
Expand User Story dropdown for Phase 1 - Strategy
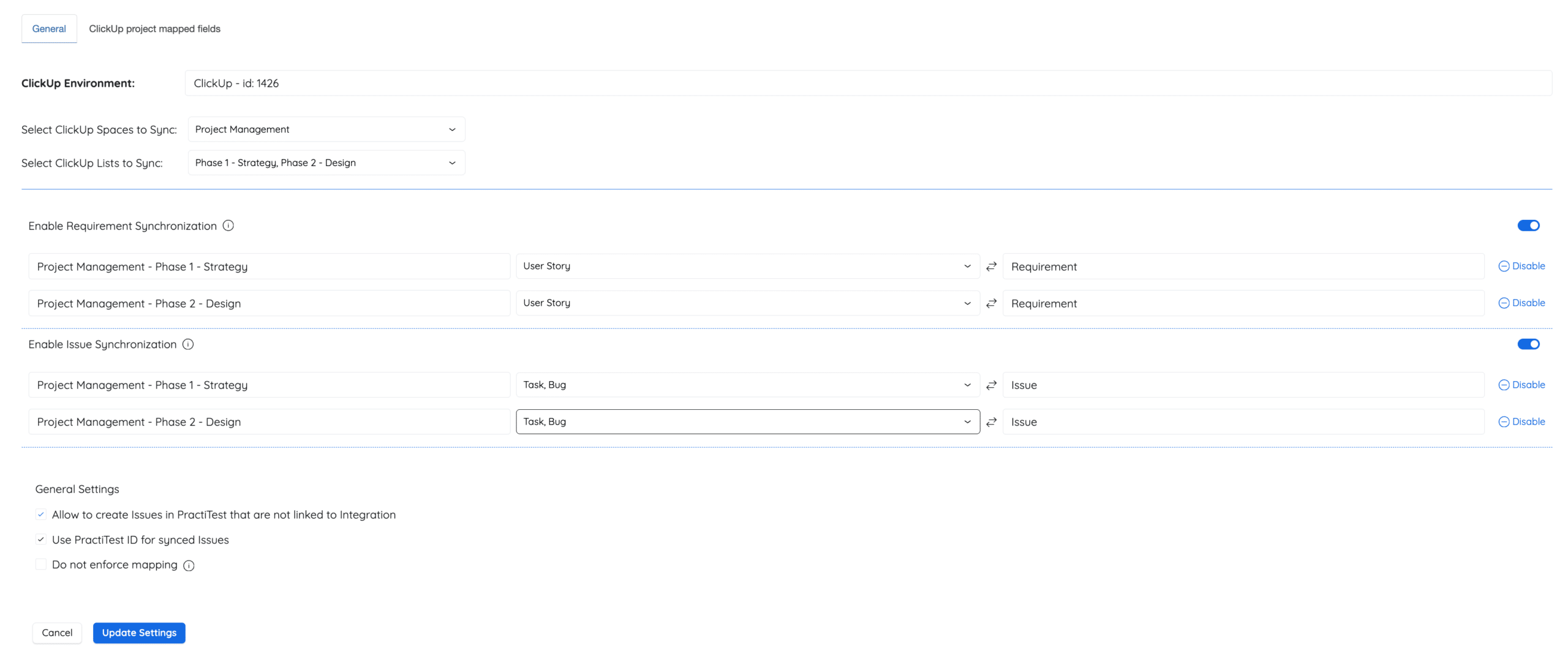click(x=747, y=266)
